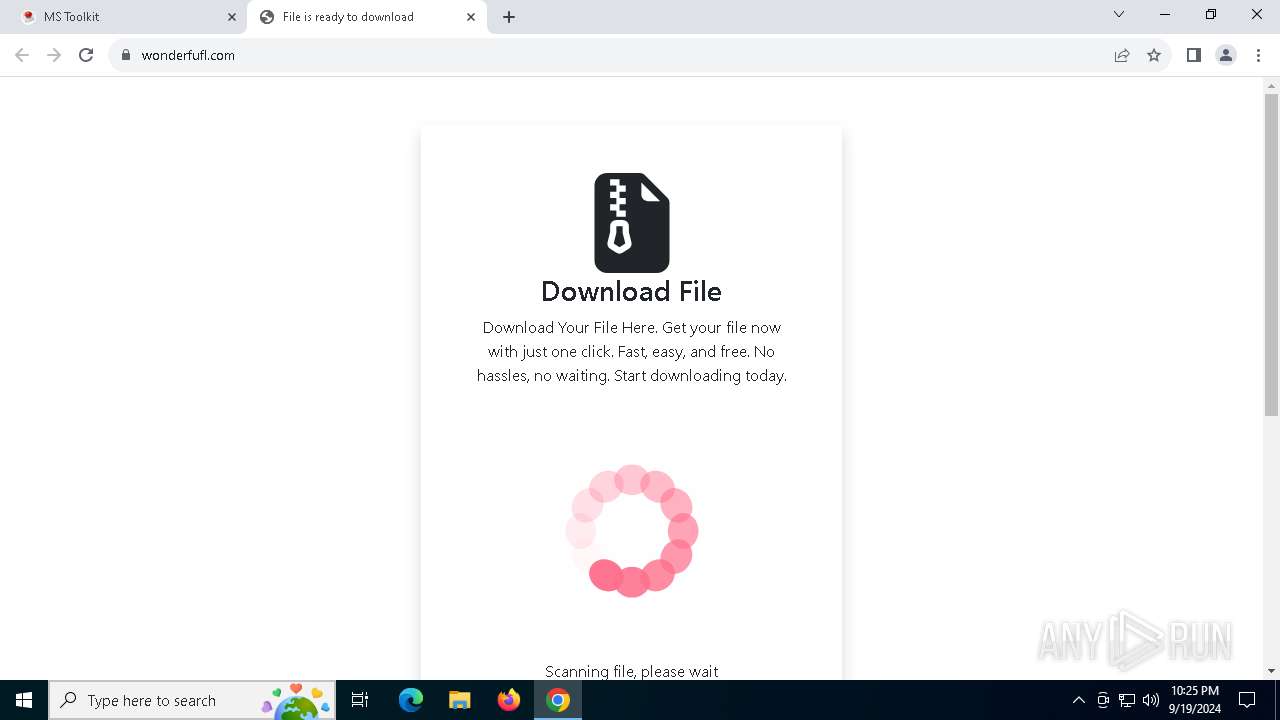Share this page icon

(x=1122, y=55)
